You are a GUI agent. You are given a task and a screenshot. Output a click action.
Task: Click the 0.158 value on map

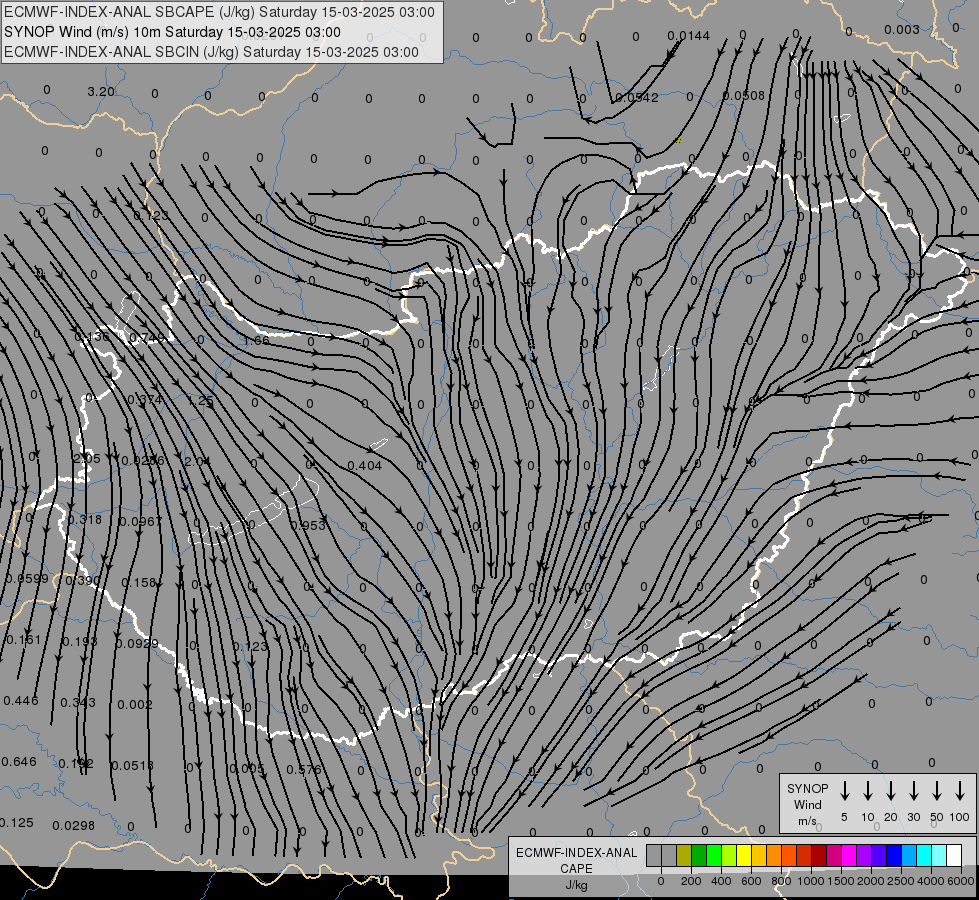pos(138,583)
